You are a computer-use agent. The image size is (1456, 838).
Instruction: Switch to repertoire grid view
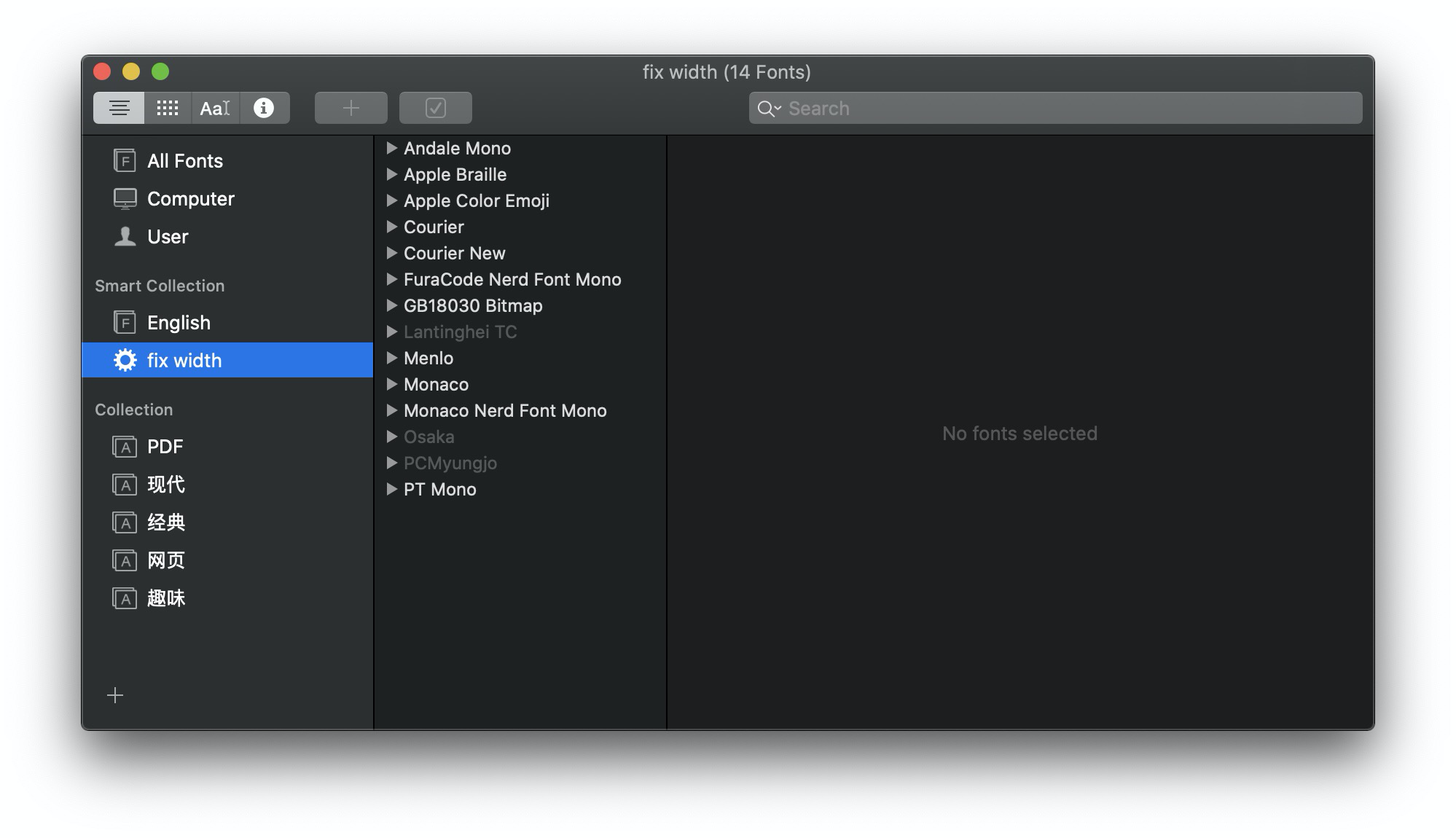coord(168,108)
